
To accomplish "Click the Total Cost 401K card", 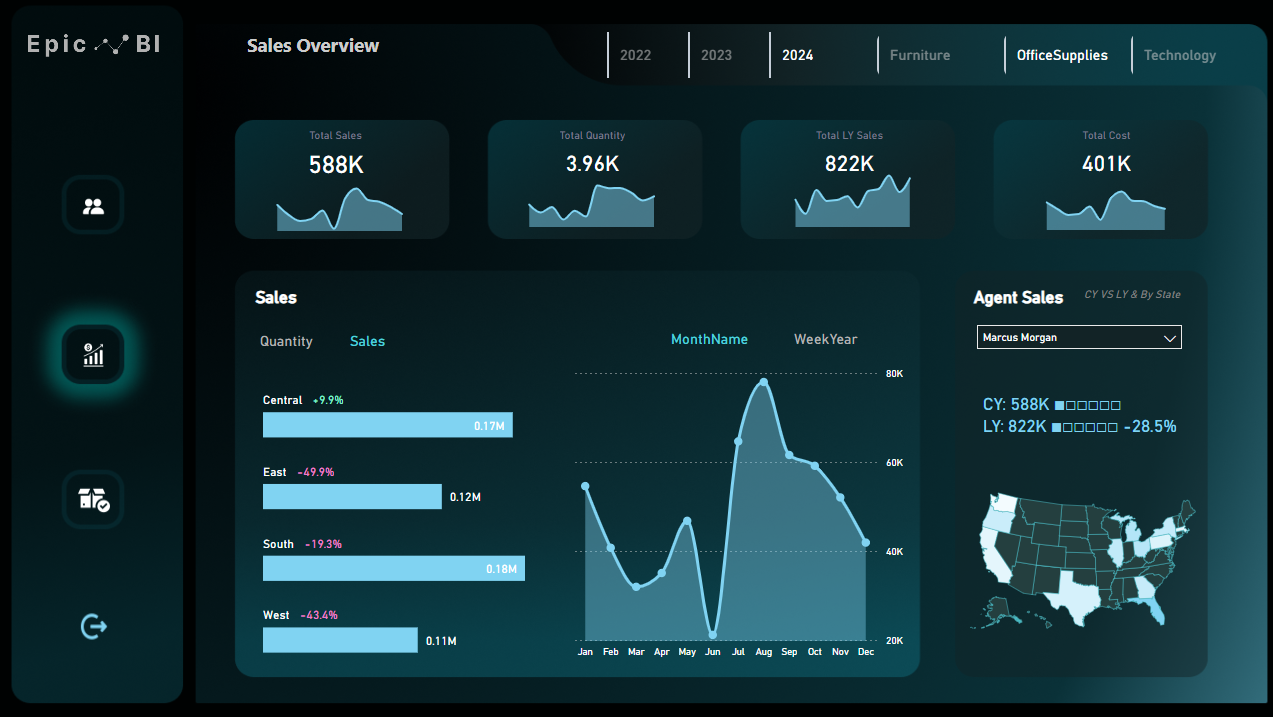I will pos(1100,179).
